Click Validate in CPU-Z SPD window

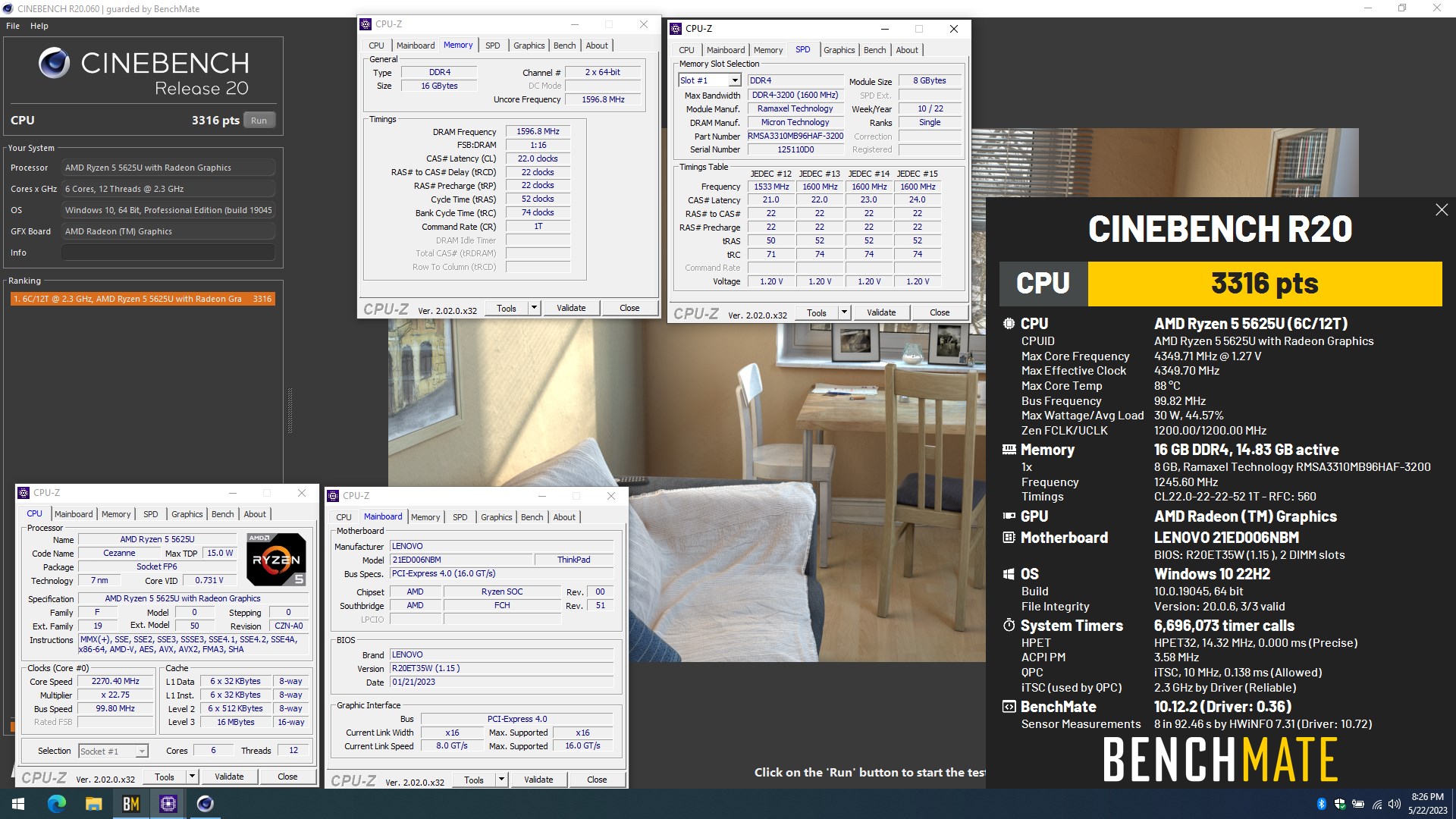pyautogui.click(x=881, y=312)
